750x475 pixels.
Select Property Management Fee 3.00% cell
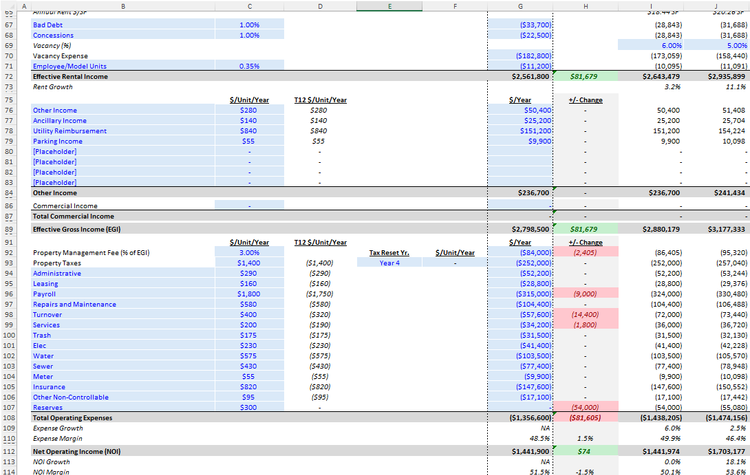point(249,253)
